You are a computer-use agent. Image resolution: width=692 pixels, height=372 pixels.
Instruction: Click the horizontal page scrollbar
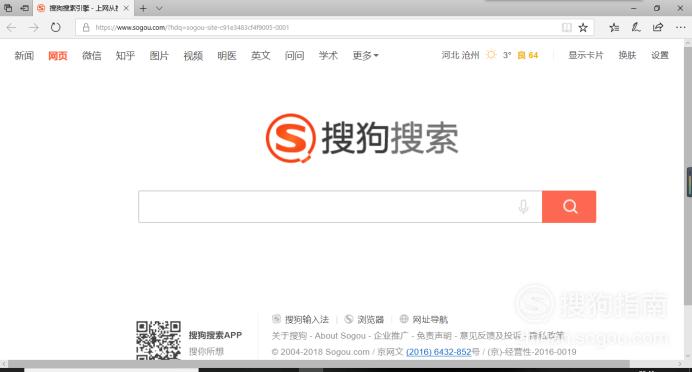pos(318,364)
